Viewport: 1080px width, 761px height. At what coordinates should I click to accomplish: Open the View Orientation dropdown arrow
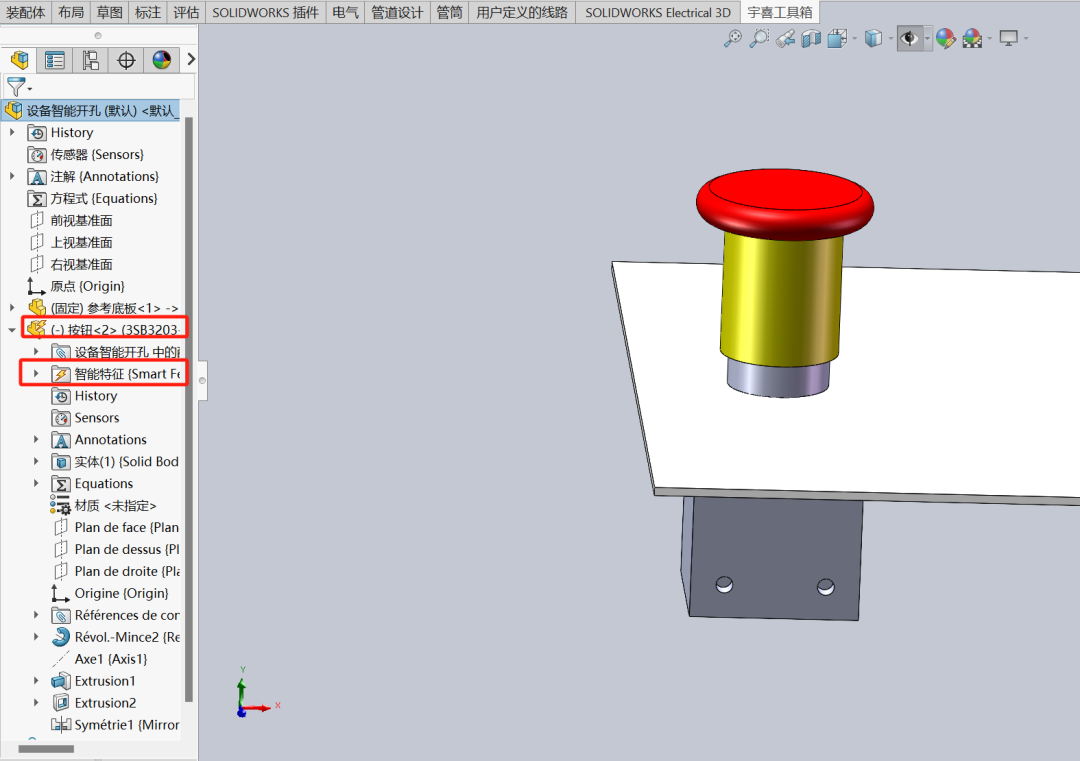pyautogui.click(x=855, y=38)
